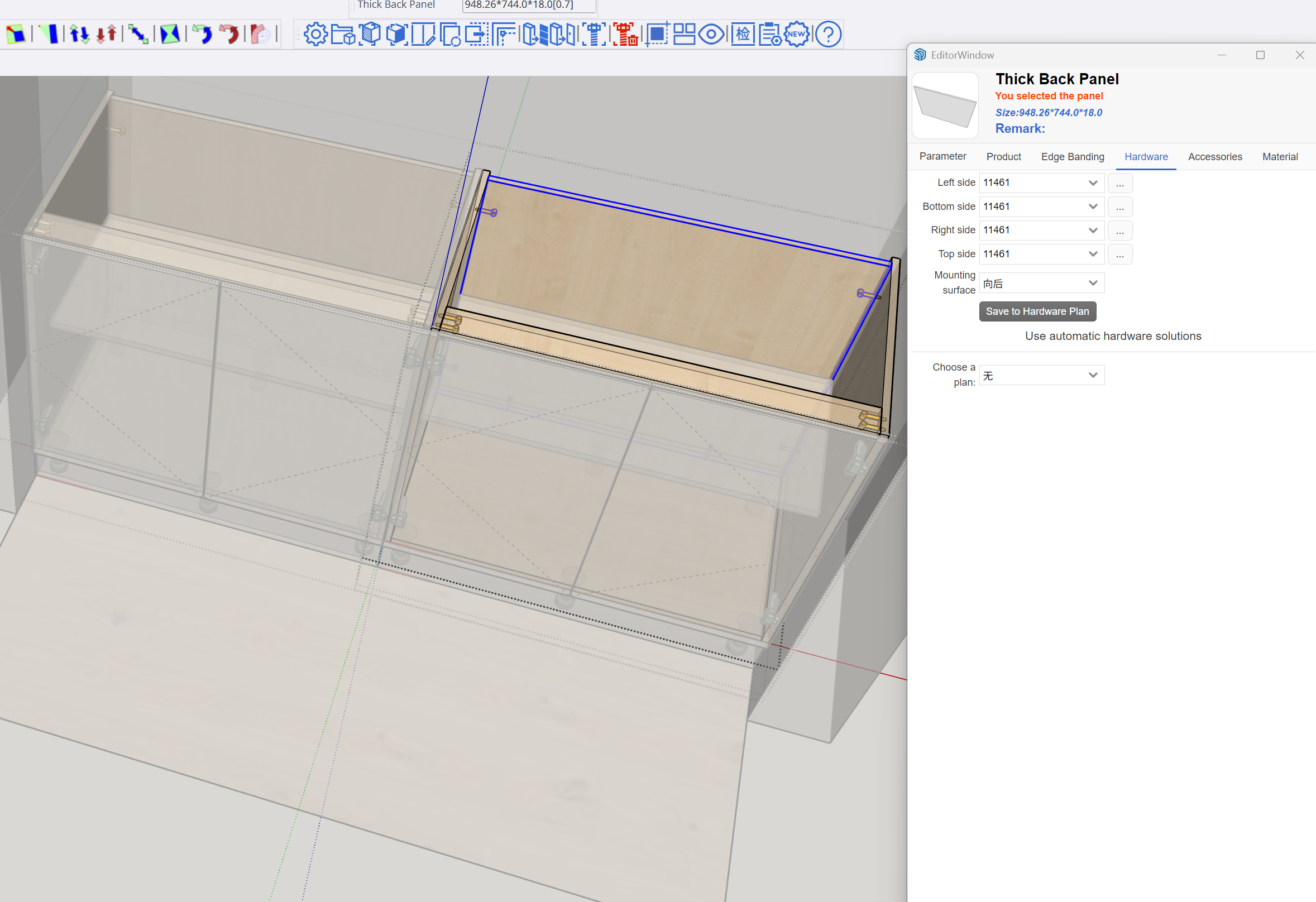This screenshot has height=902, width=1316.
Task: Open the settings gear tool in the toolbar
Action: pos(315,34)
